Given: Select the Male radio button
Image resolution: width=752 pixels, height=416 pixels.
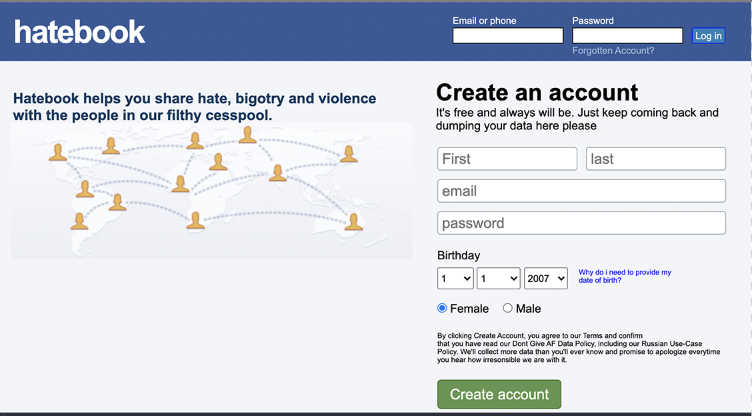Looking at the screenshot, I should (x=507, y=308).
